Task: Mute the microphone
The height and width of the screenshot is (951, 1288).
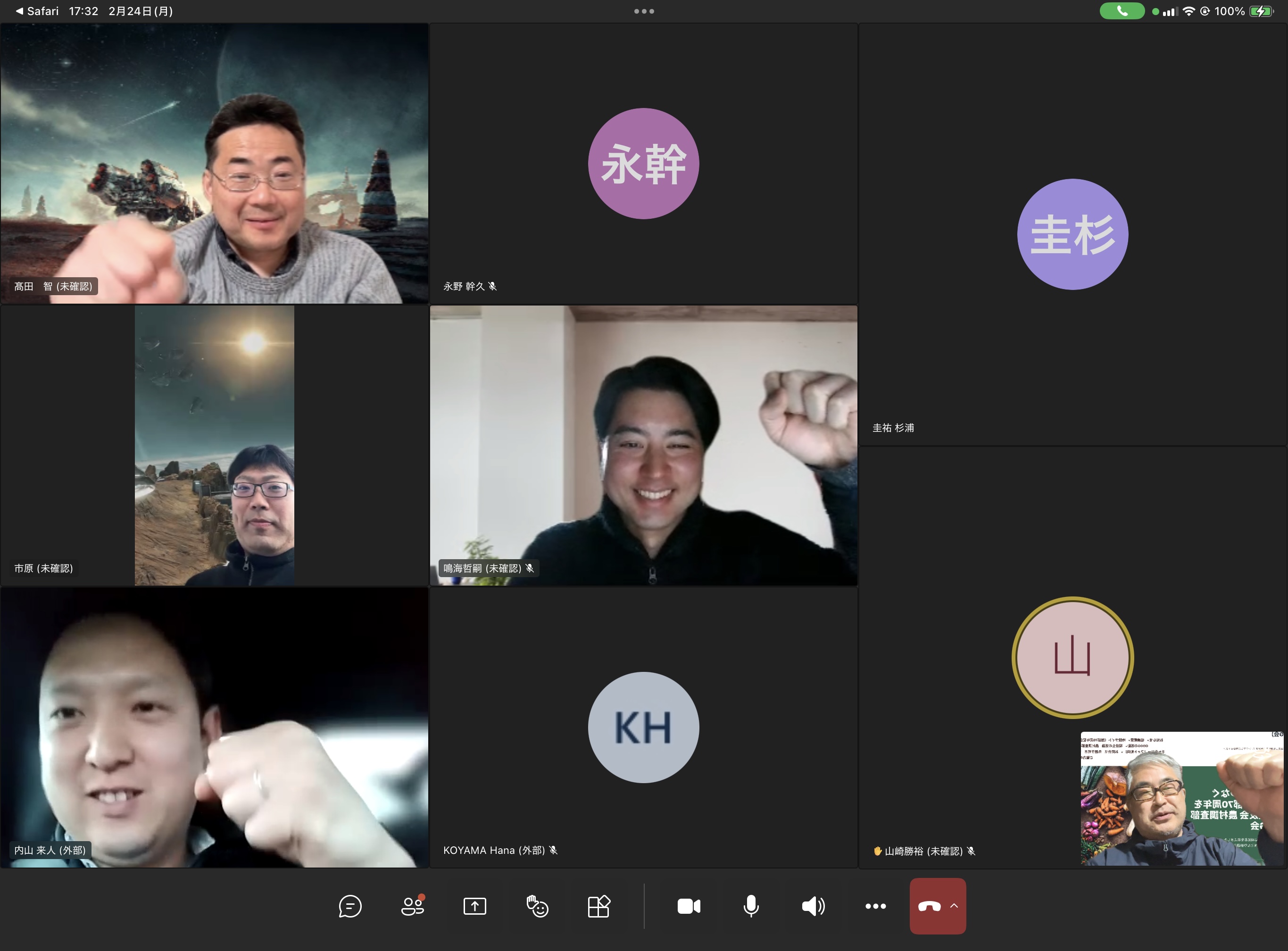Action: [x=751, y=906]
